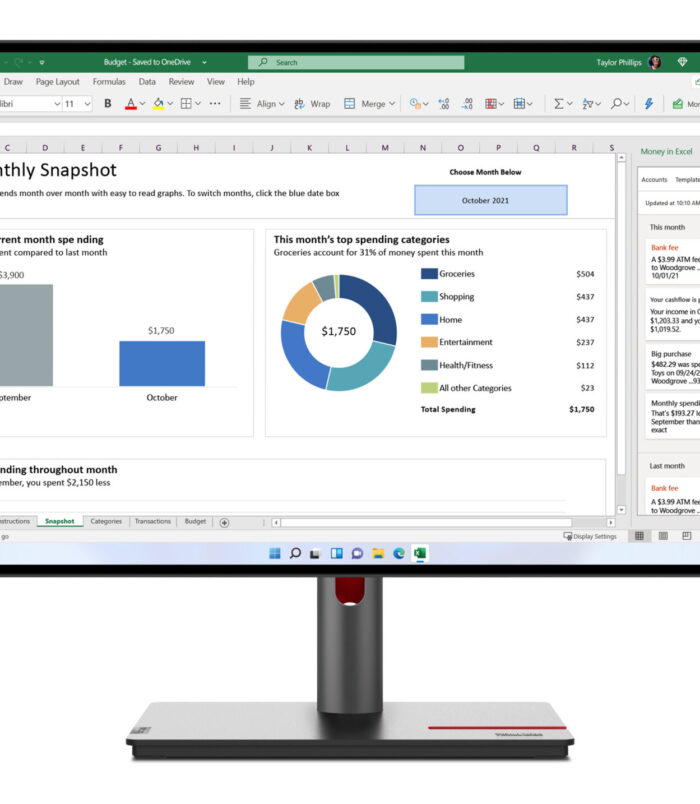Select column header M
Image resolution: width=700 pixels, height=804 pixels.
385,148
